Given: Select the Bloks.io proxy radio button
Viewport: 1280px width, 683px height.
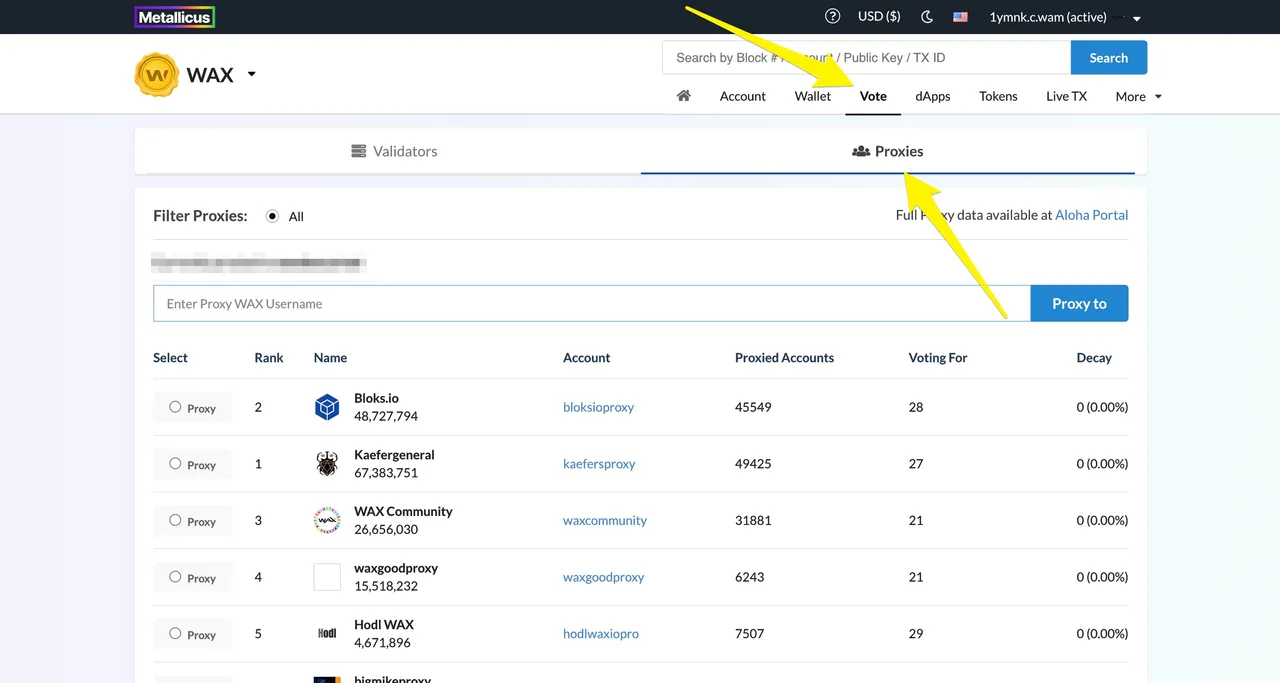Looking at the screenshot, I should click(175, 407).
